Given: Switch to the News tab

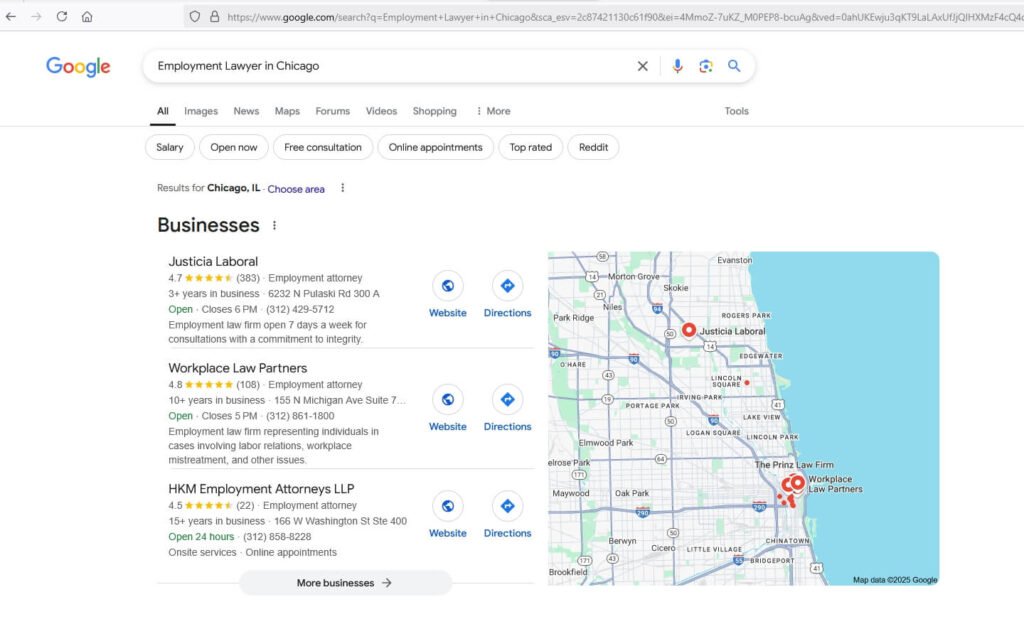Looking at the screenshot, I should pyautogui.click(x=246, y=111).
